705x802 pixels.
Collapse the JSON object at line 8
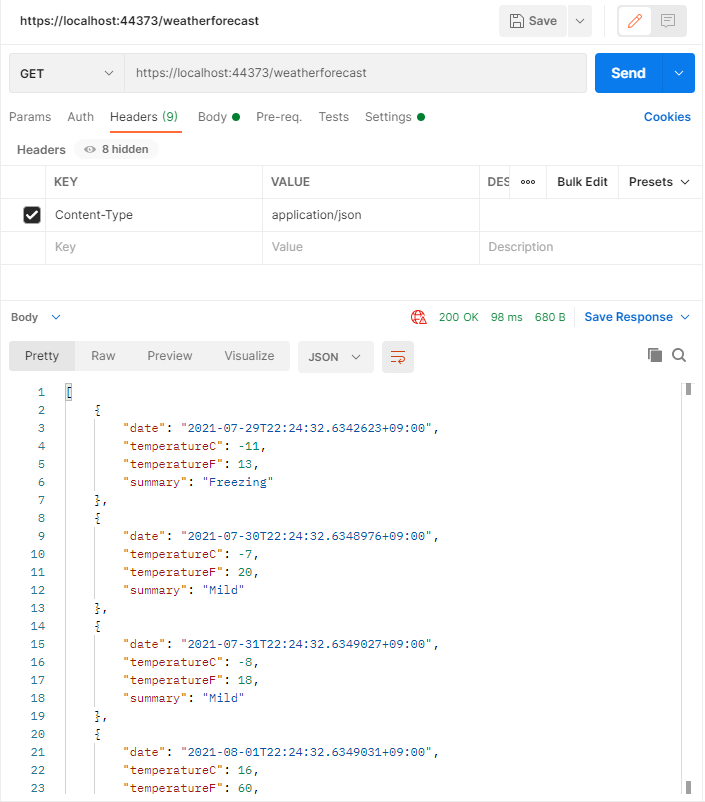click(x=97, y=518)
